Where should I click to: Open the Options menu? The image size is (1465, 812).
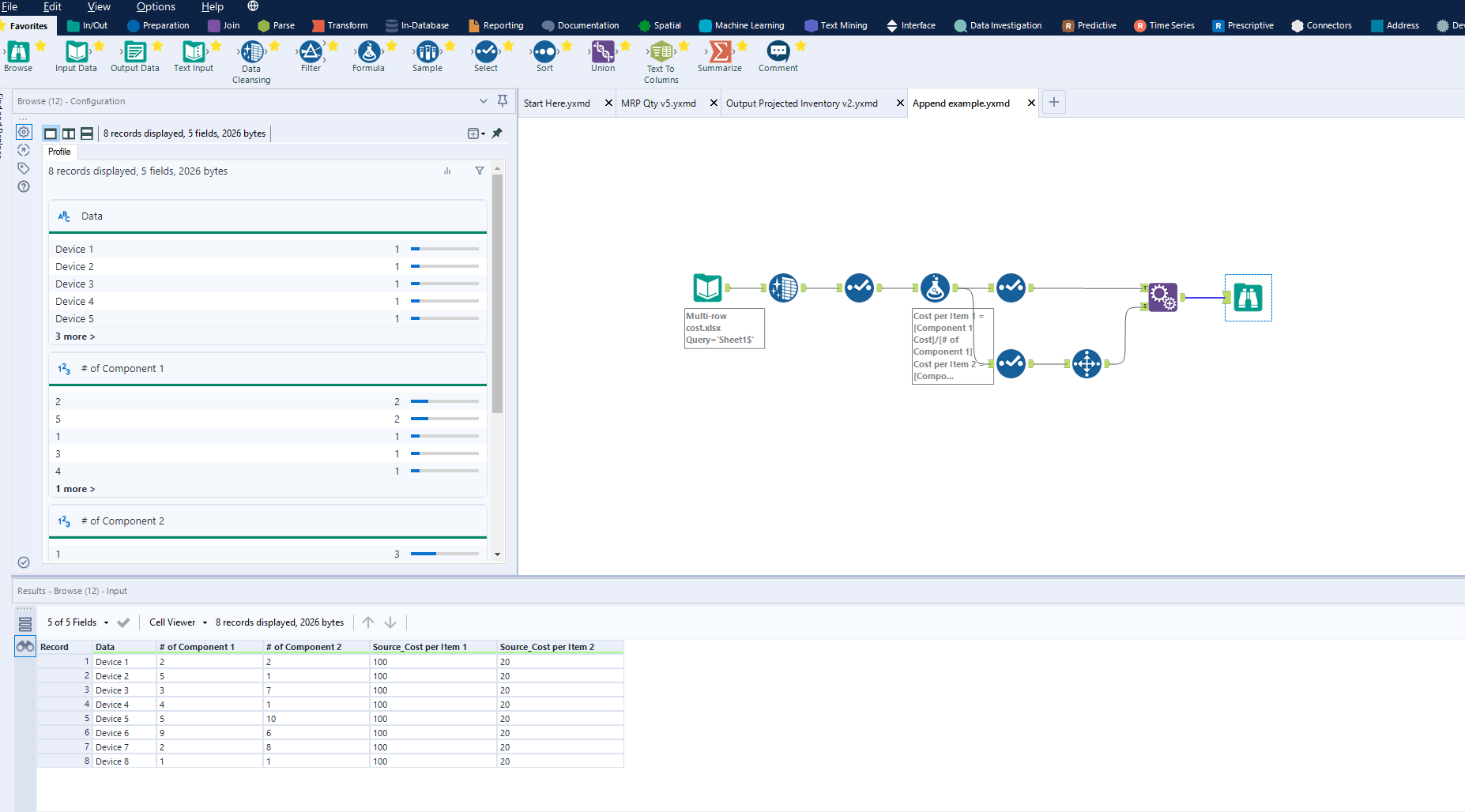(x=156, y=7)
